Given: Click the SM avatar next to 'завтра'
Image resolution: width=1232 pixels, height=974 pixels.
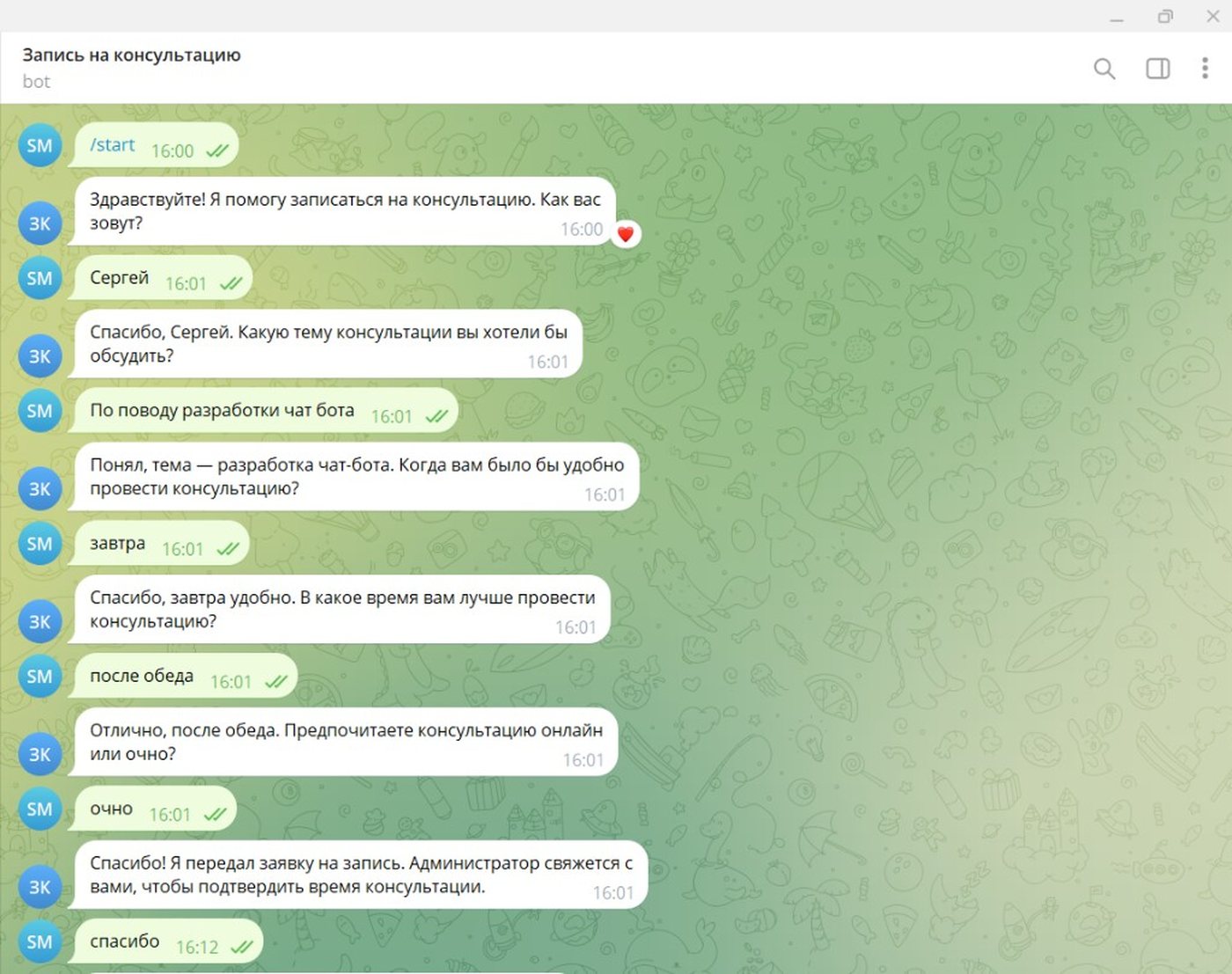Looking at the screenshot, I should click(x=40, y=544).
